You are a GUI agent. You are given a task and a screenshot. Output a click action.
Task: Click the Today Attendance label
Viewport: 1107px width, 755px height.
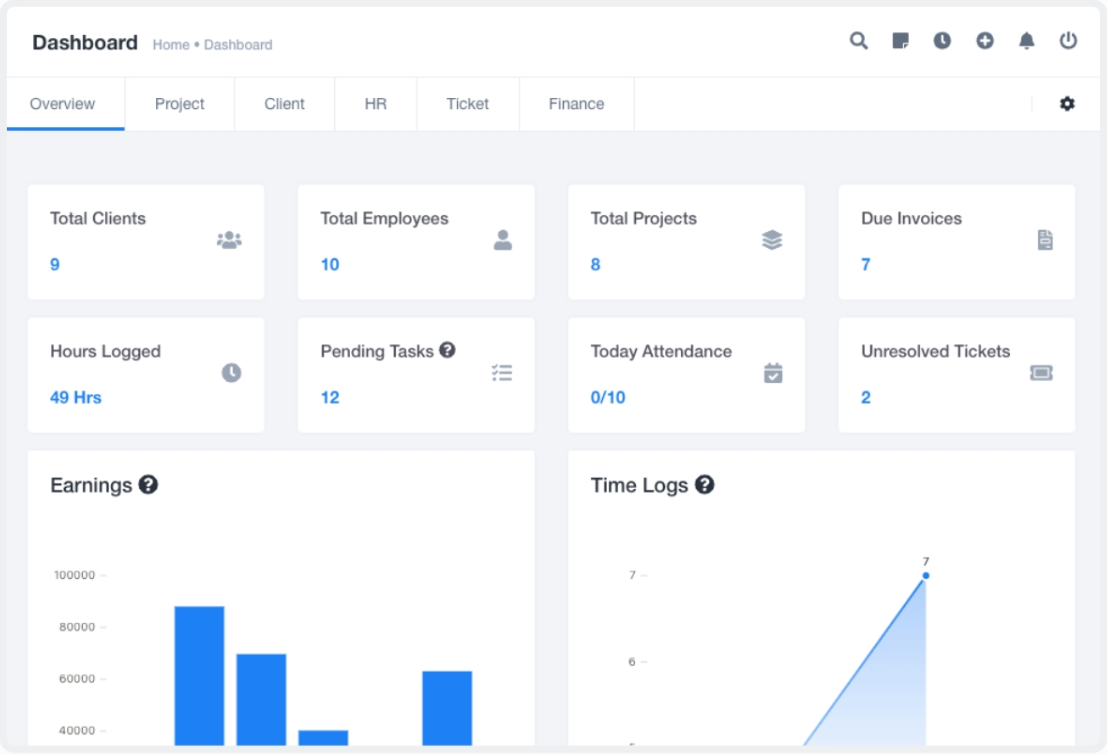(x=661, y=351)
